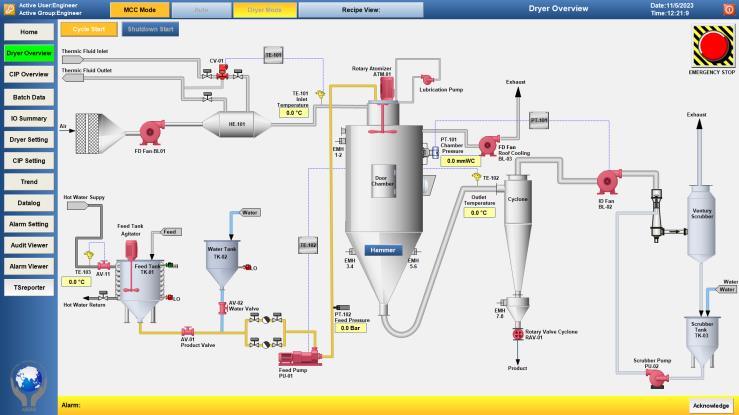Screen dimensions: 739x415
Task: Click the FD Fan BL01 blower icon
Action: [x=151, y=128]
